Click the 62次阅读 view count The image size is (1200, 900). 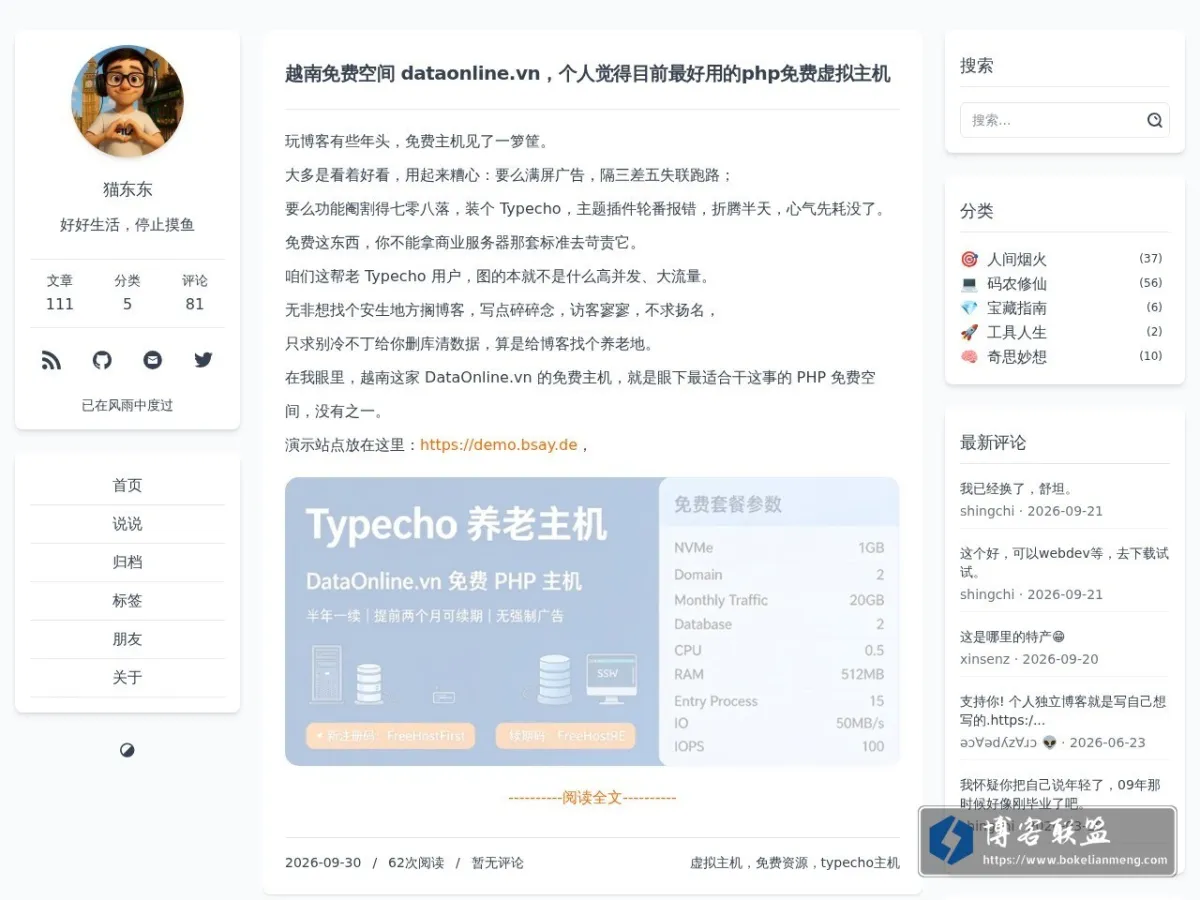tap(416, 863)
